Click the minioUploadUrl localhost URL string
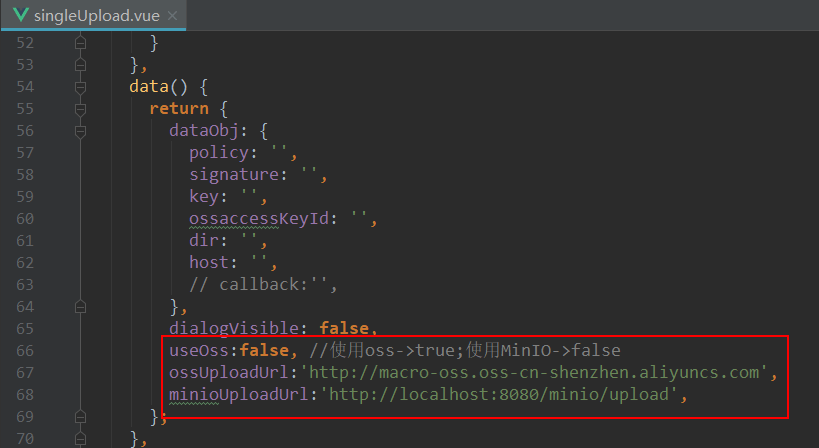This screenshot has height=448, width=819. click(503, 394)
